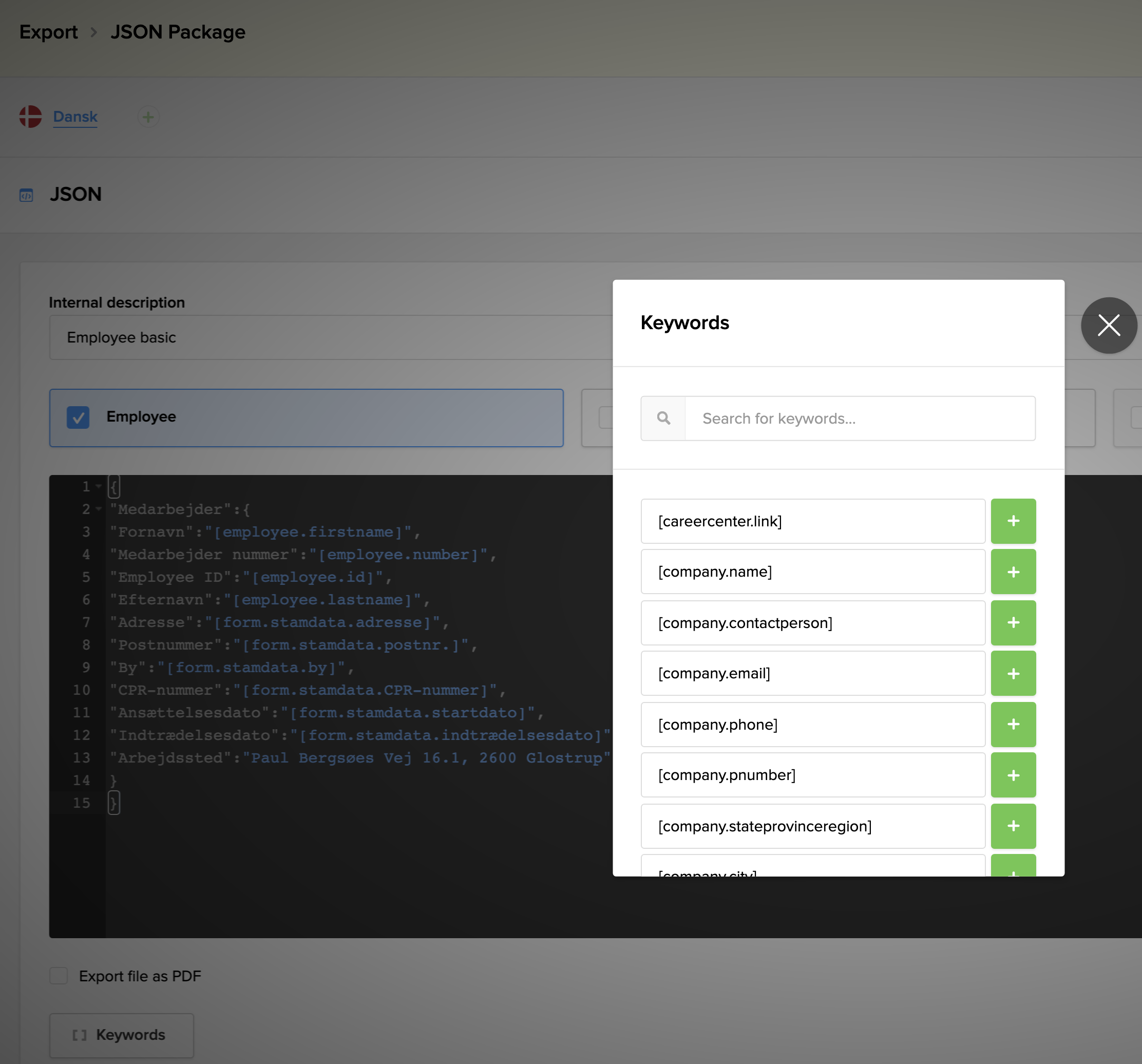1142x1064 pixels.
Task: Open the Dansk language link
Action: [x=75, y=116]
